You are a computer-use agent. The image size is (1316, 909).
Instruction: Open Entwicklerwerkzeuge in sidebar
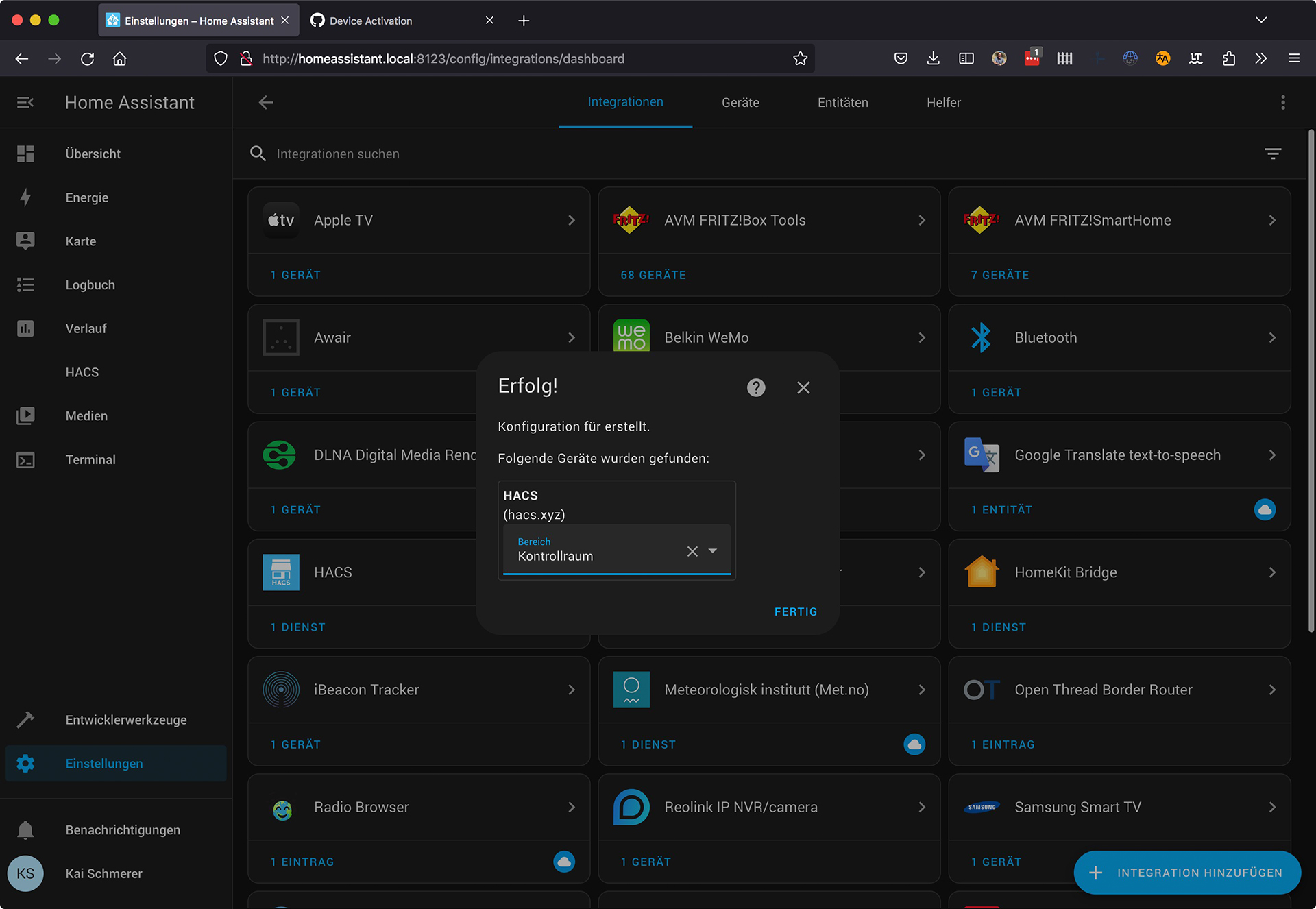coord(125,720)
